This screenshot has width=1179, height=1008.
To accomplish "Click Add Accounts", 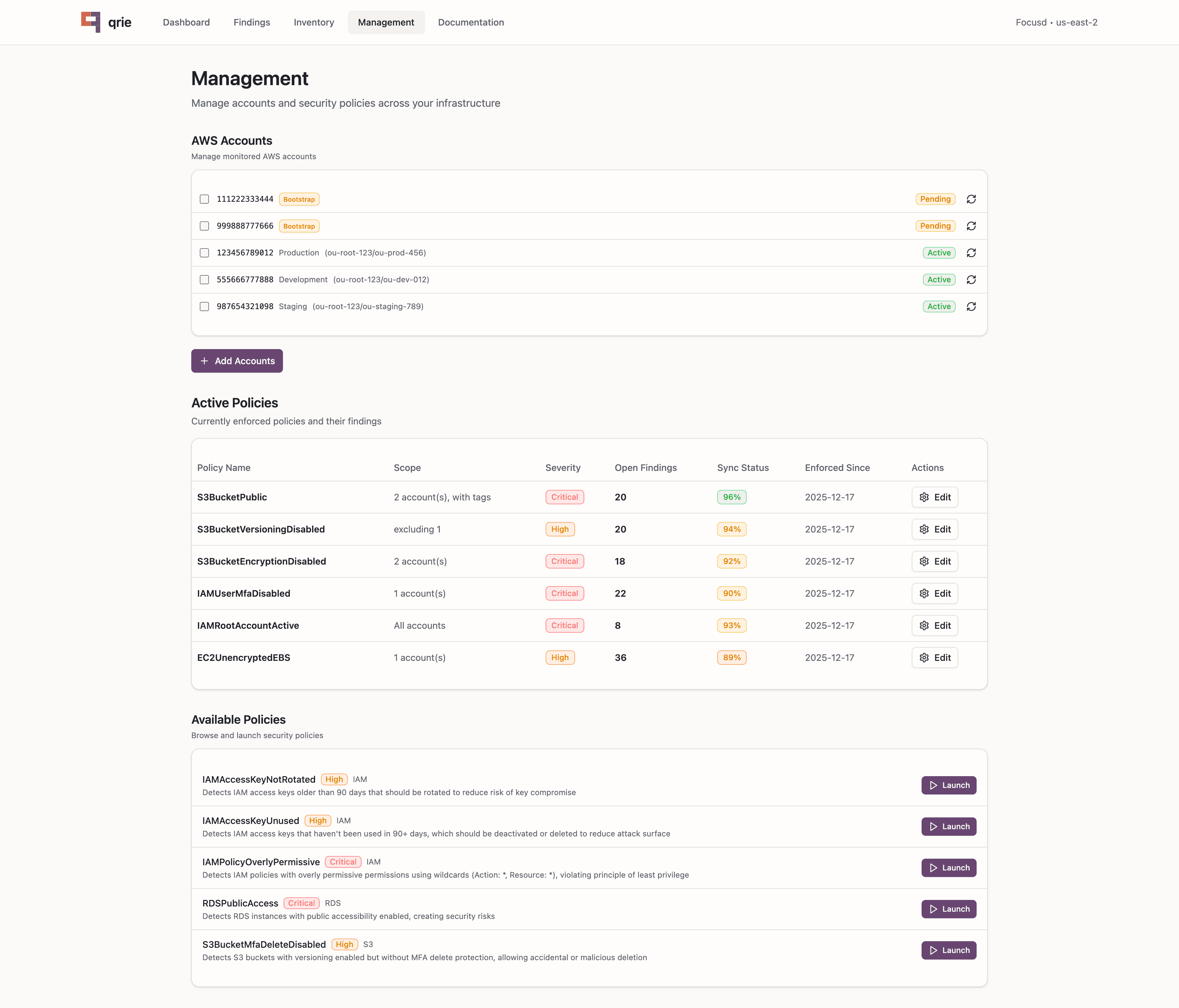I will click(x=237, y=361).
